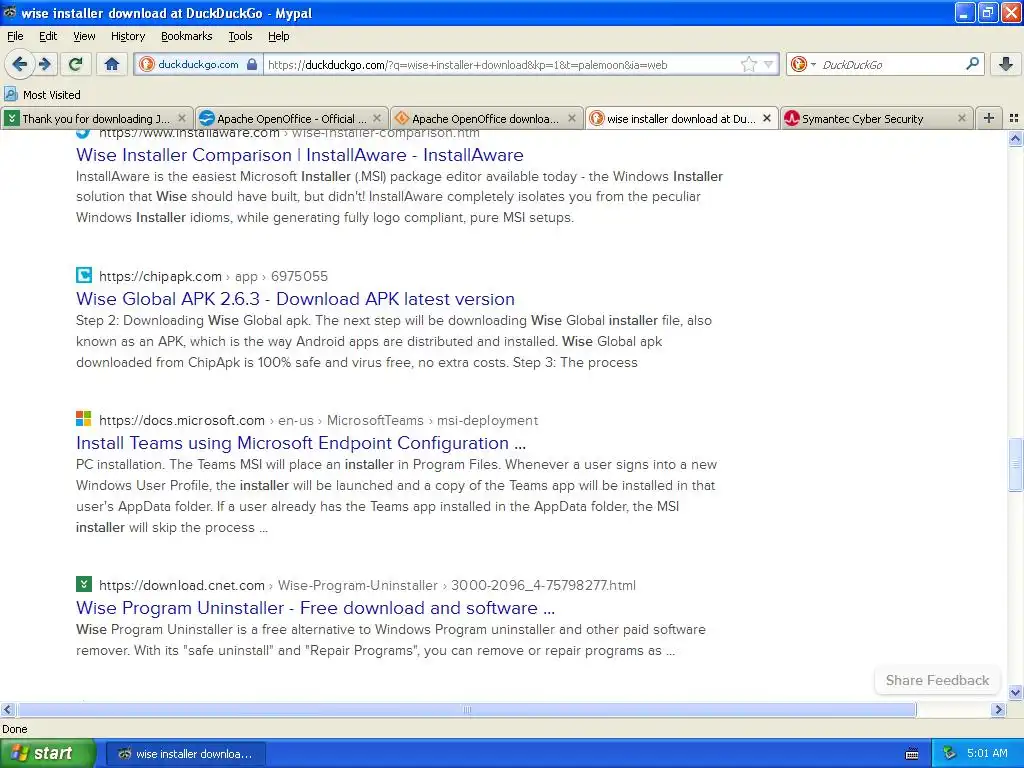Open the Most Visited bookmarks folder
This screenshot has width=1024, height=768.
pyautogui.click(x=42, y=95)
